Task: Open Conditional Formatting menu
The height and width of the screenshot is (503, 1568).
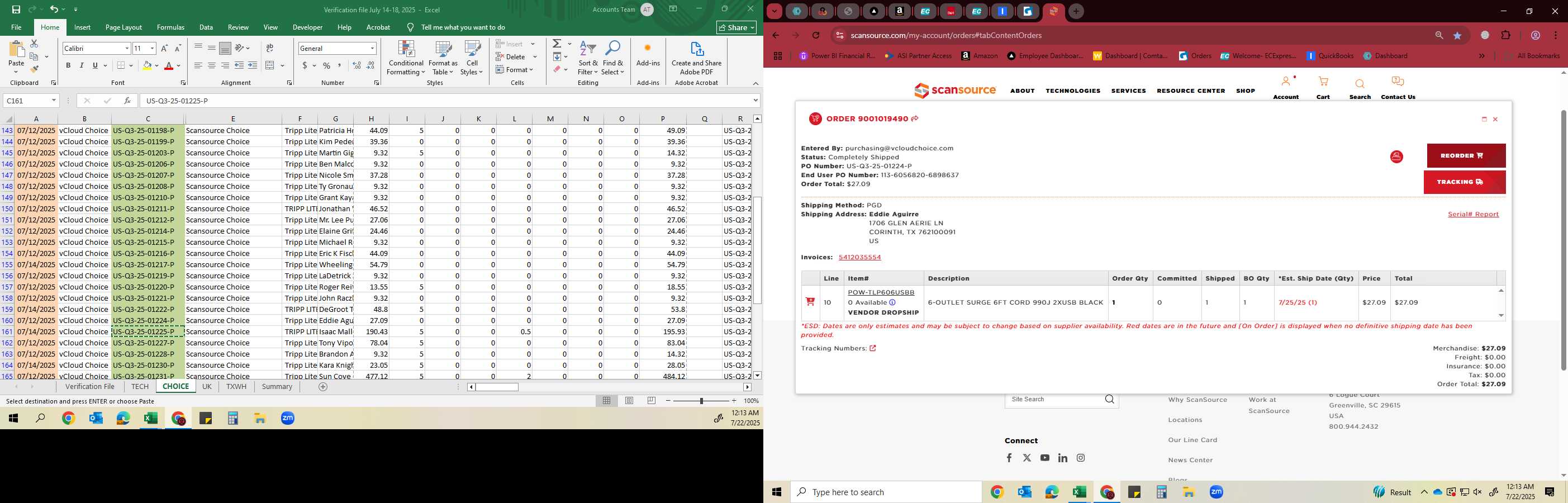Action: [406, 59]
